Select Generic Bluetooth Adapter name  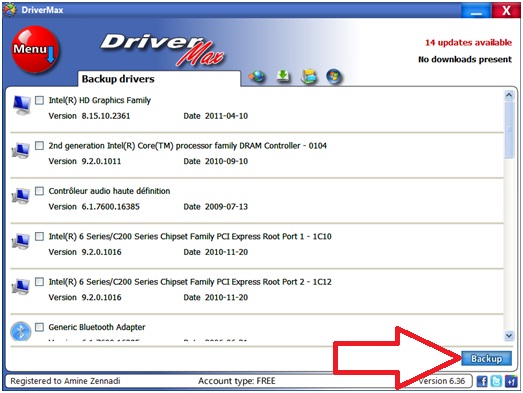coord(97,327)
